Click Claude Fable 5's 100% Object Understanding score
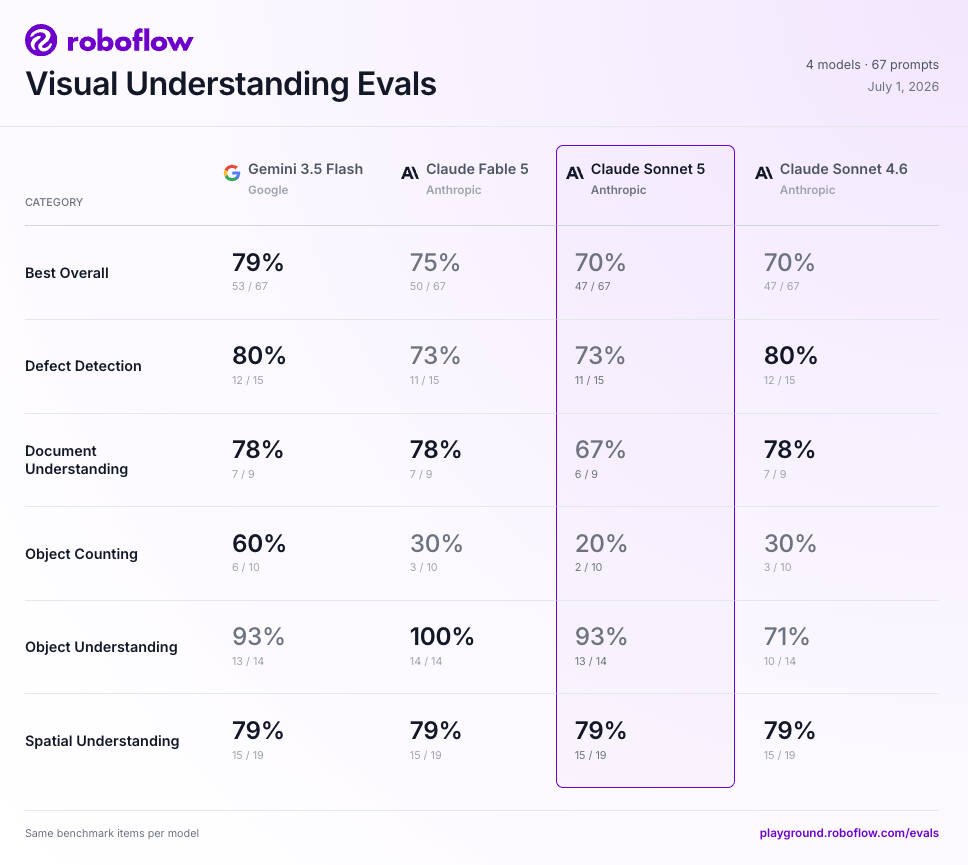The width and height of the screenshot is (968, 865). coord(442,637)
